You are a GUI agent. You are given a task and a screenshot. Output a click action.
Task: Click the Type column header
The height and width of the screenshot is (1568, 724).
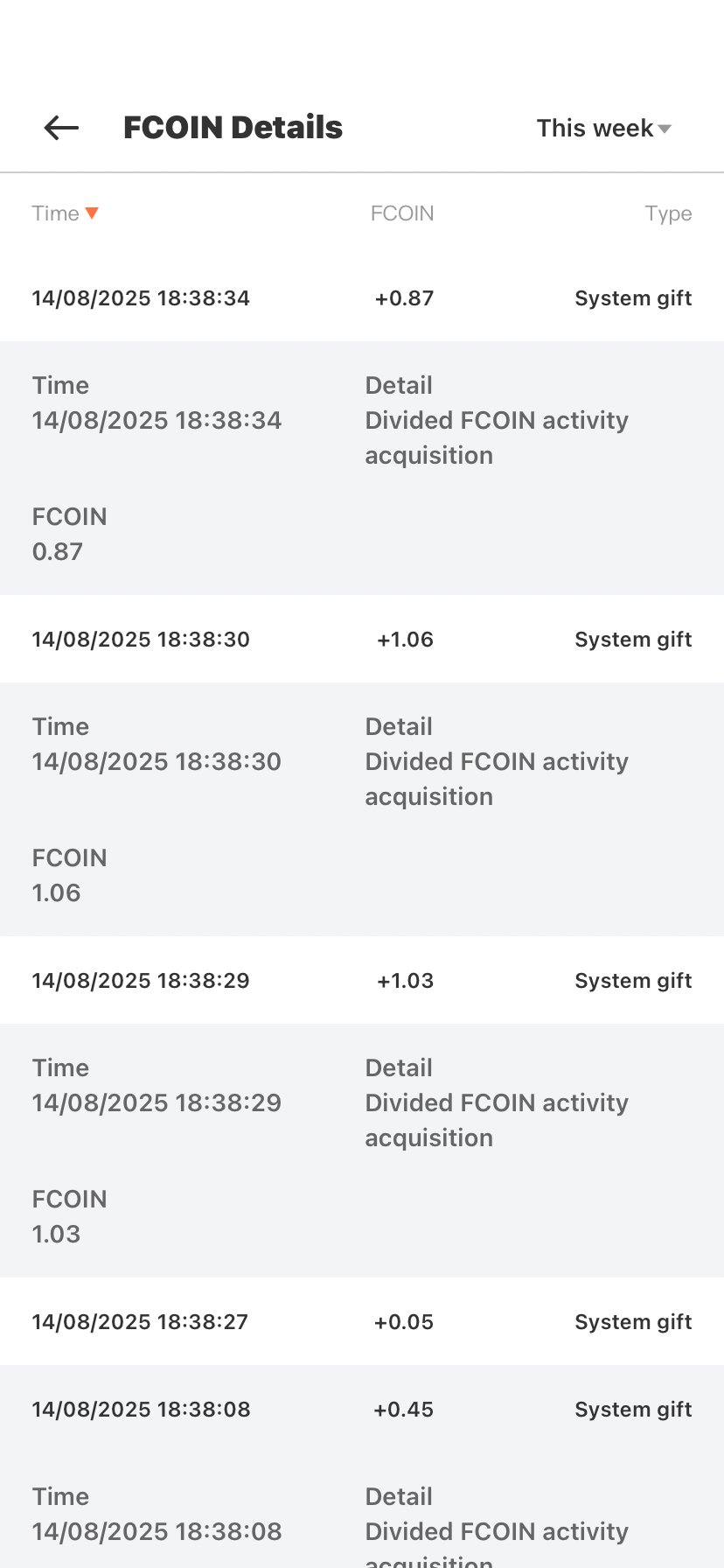pos(668,213)
